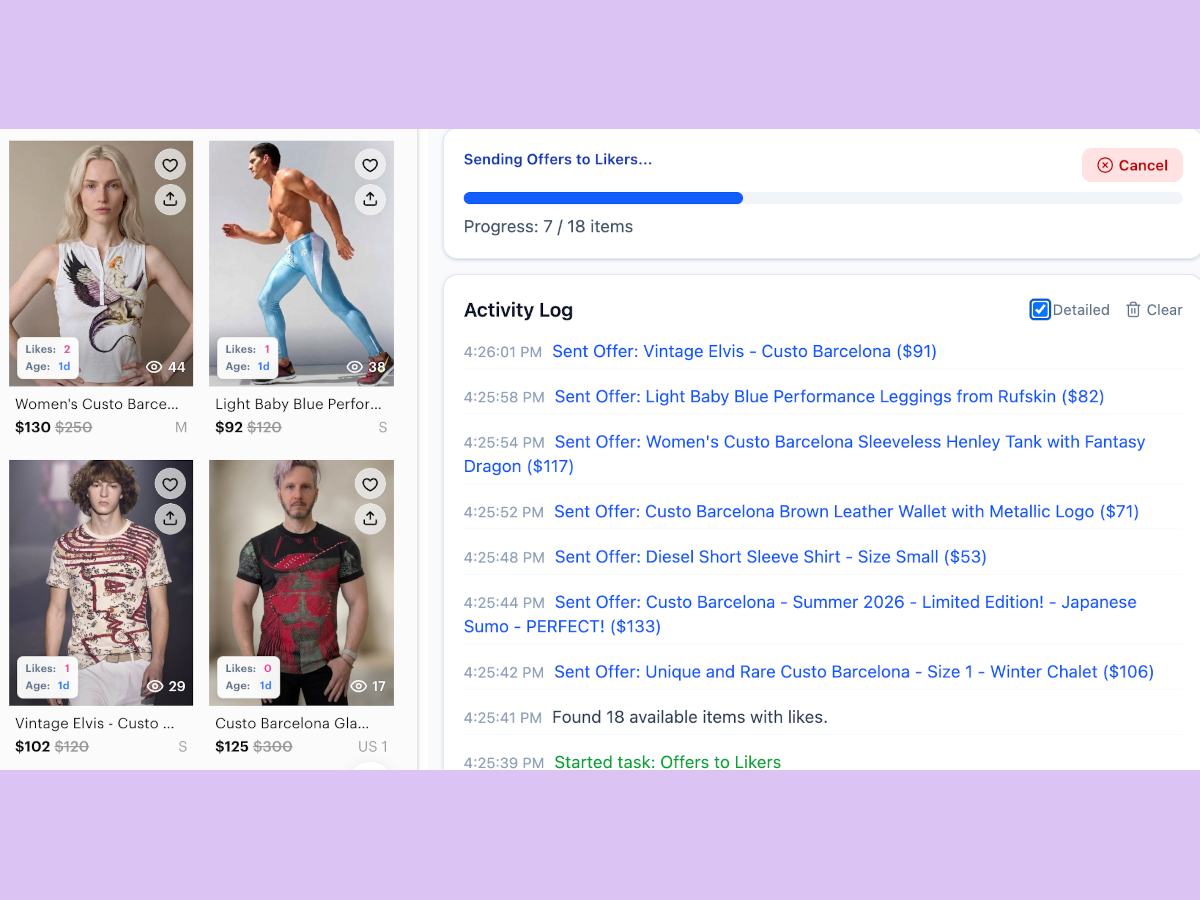Open the Sent Offer: Diesel Short Sleeve ($53) entry
The height and width of the screenshot is (900, 1200).
pos(771,557)
